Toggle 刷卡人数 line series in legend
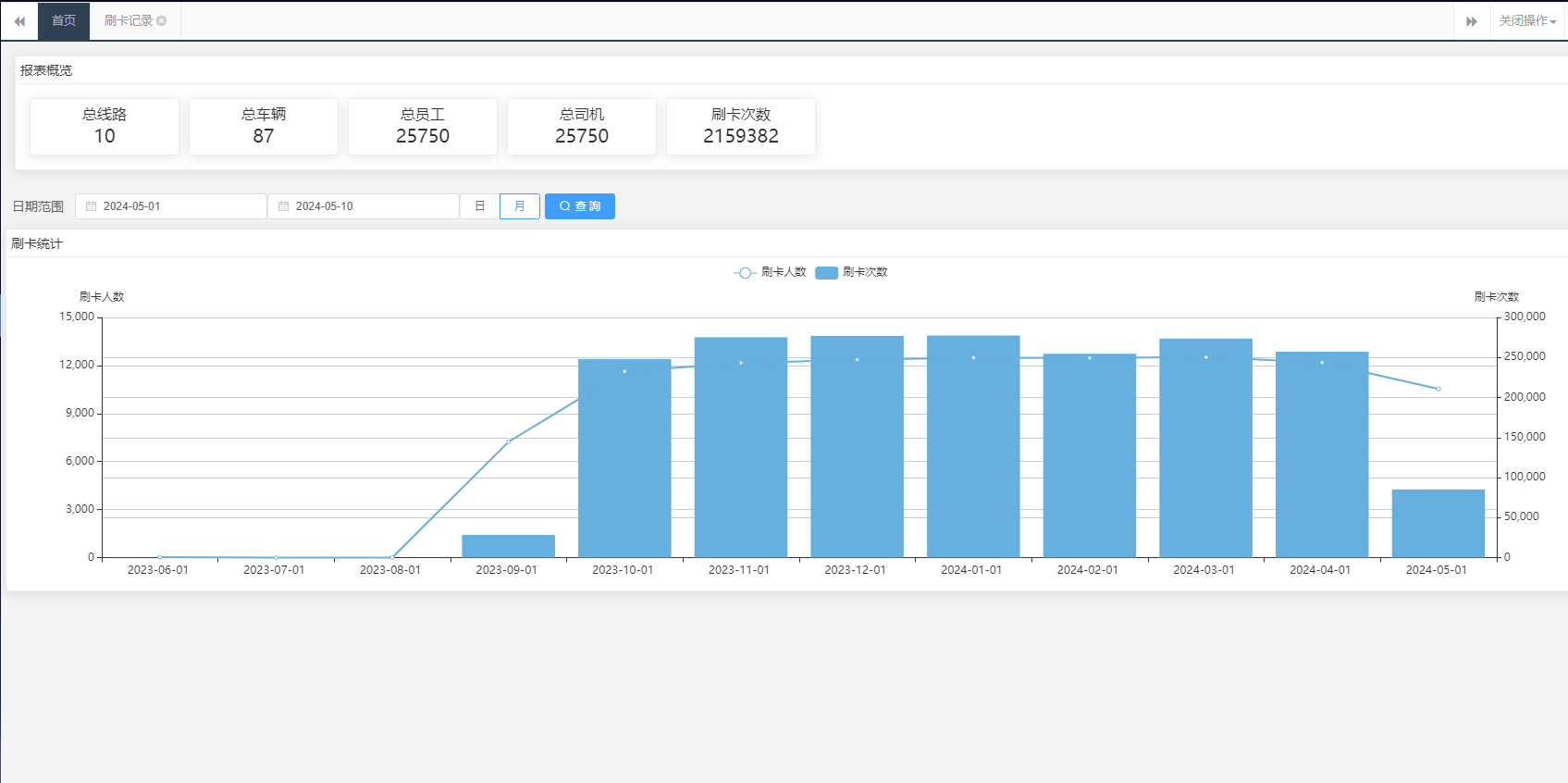 [x=770, y=272]
